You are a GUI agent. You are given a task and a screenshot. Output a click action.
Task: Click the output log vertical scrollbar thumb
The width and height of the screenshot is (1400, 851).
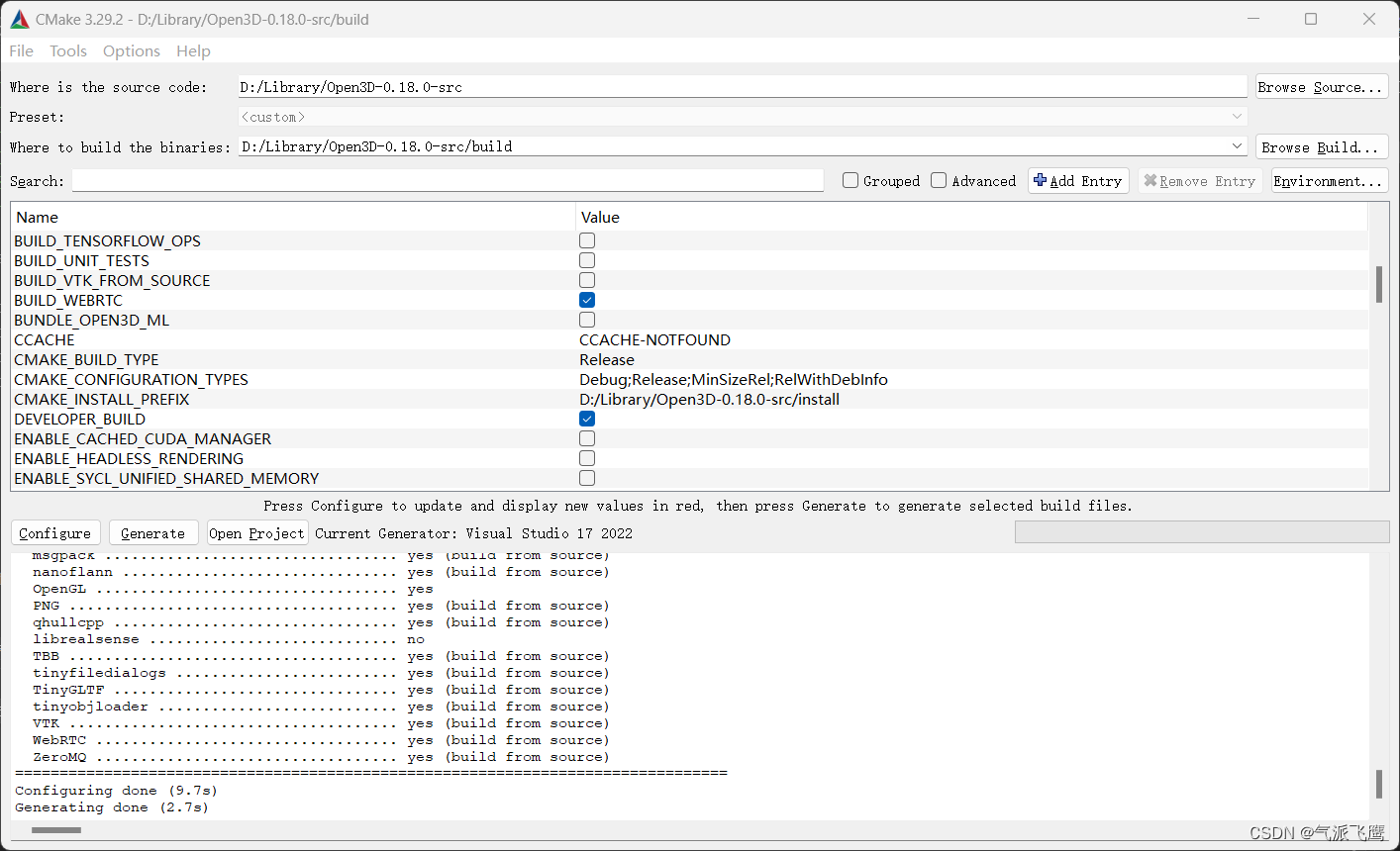pos(1379,784)
